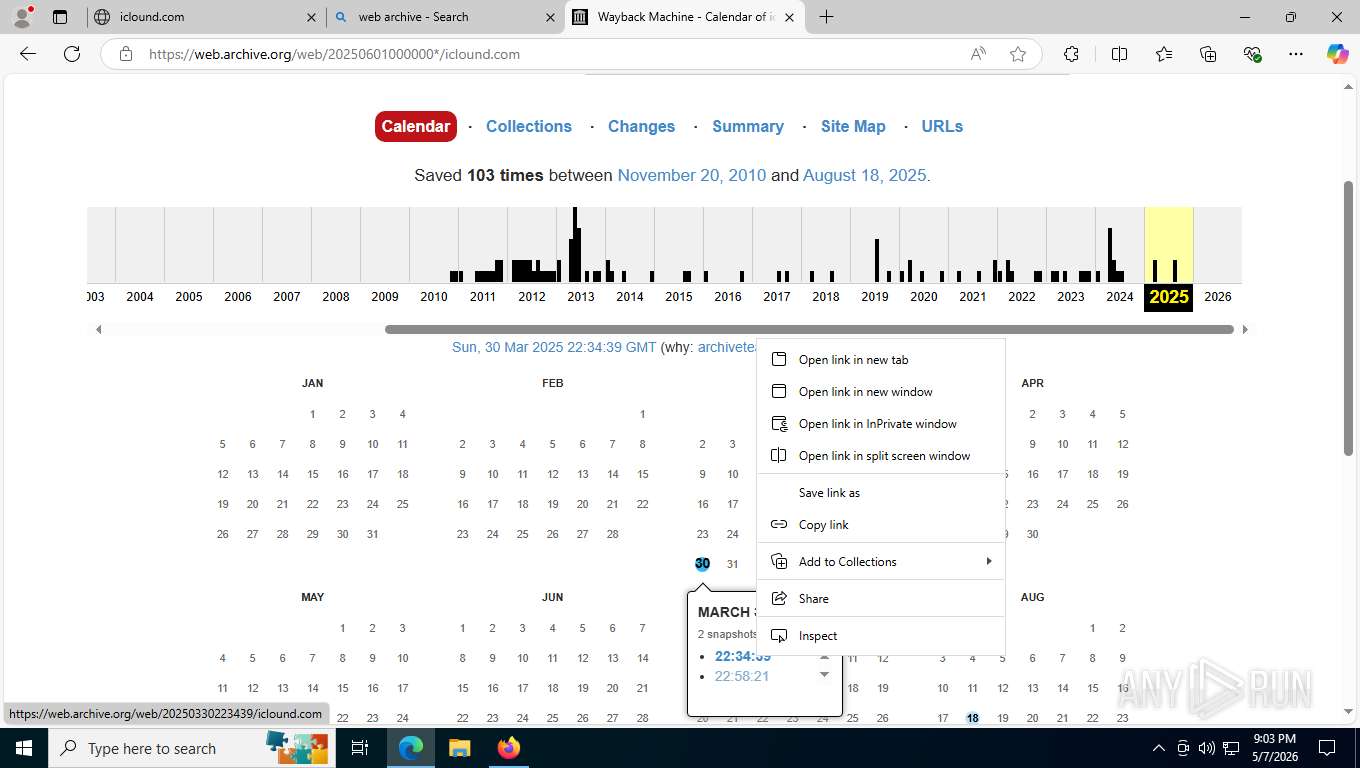
Task: Open the Site Map view link
Action: pyautogui.click(x=853, y=126)
